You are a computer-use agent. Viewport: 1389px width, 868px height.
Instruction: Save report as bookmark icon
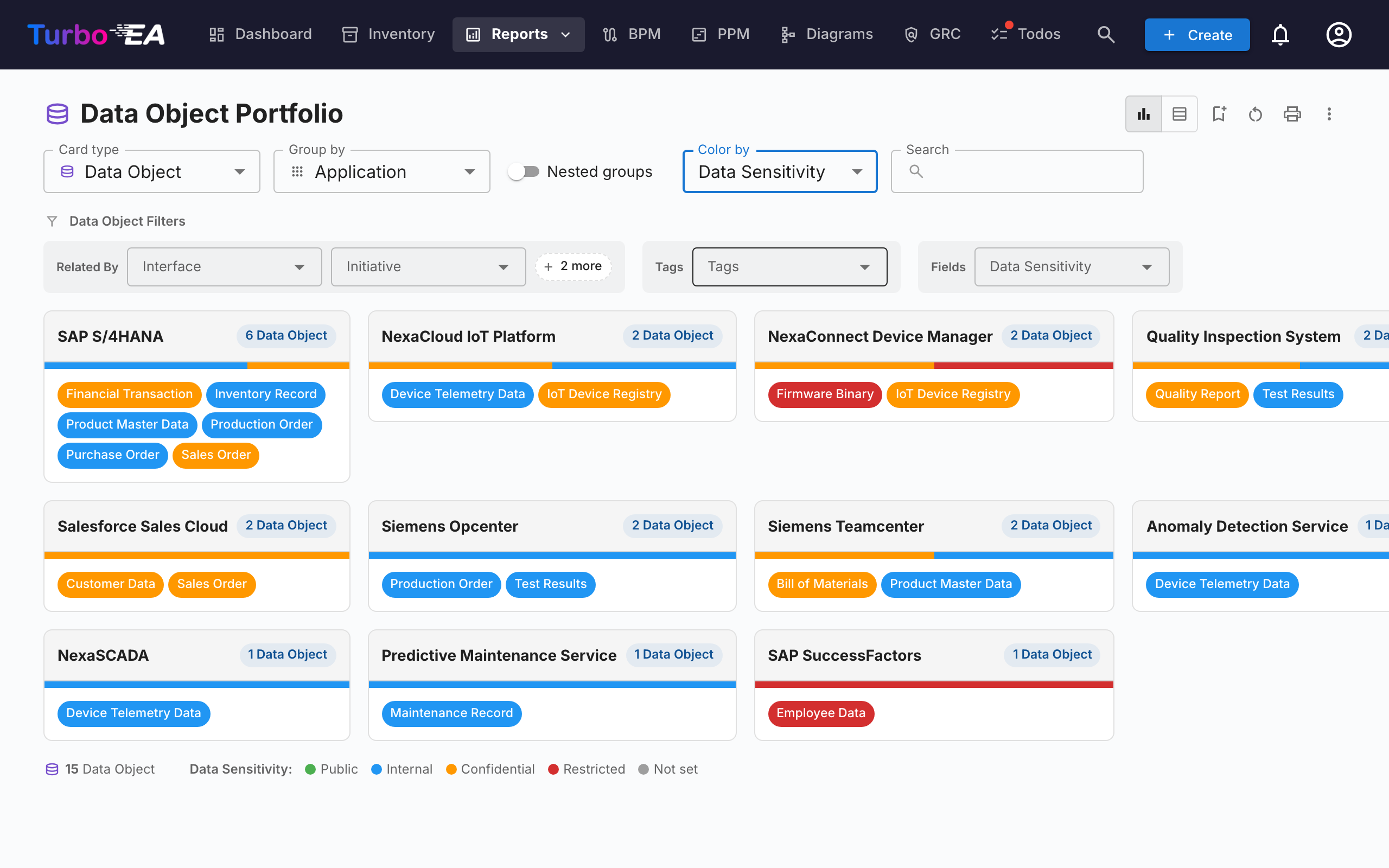point(1219,114)
